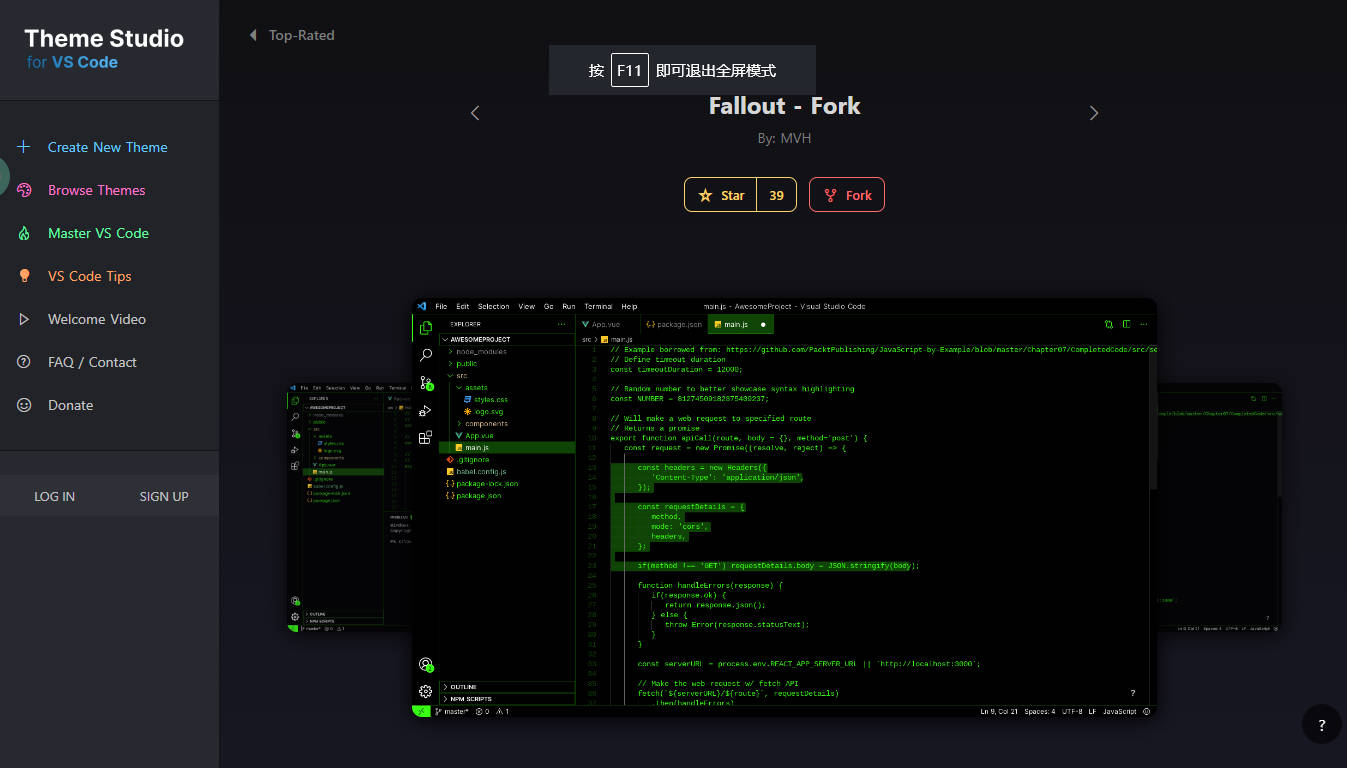1347x768 pixels.
Task: Click the SIGN UP button
Action: point(164,496)
